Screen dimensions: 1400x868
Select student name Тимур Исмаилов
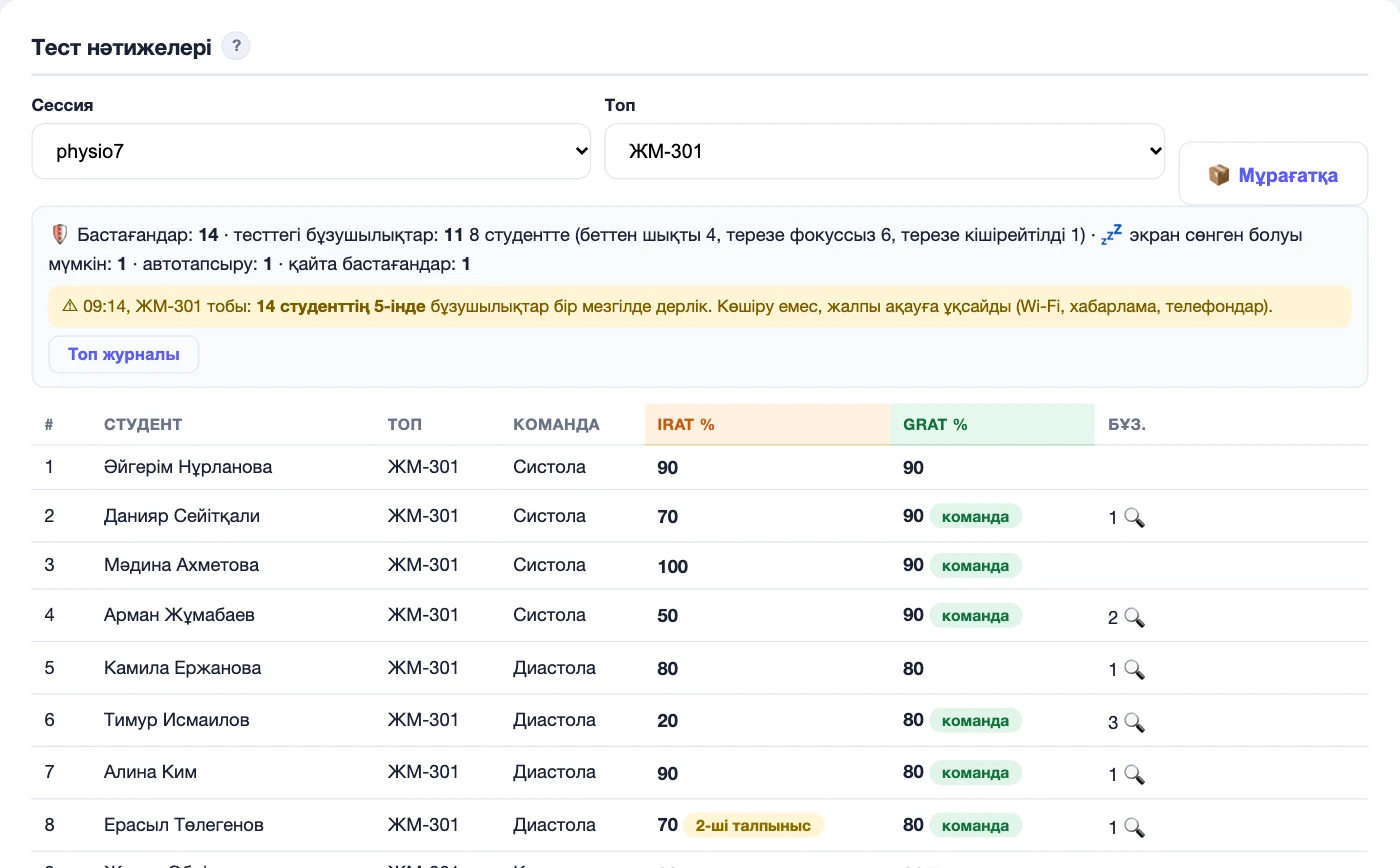click(x=177, y=720)
